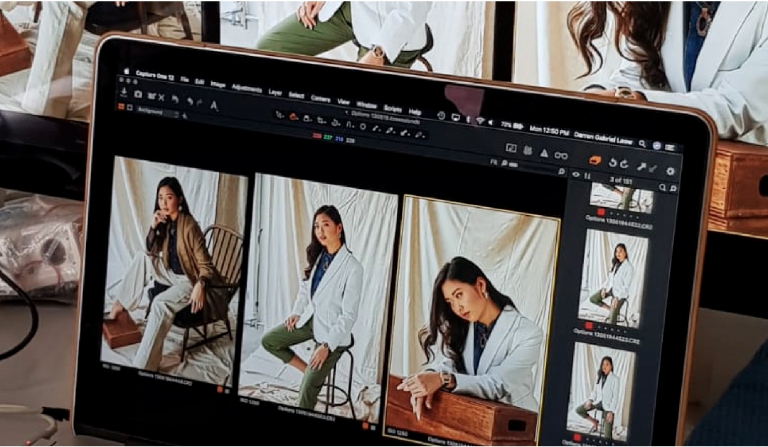Toggle orange Edit Selected Variants button
Image resolution: width=768 pixels, height=447 pixels.
click(x=595, y=160)
